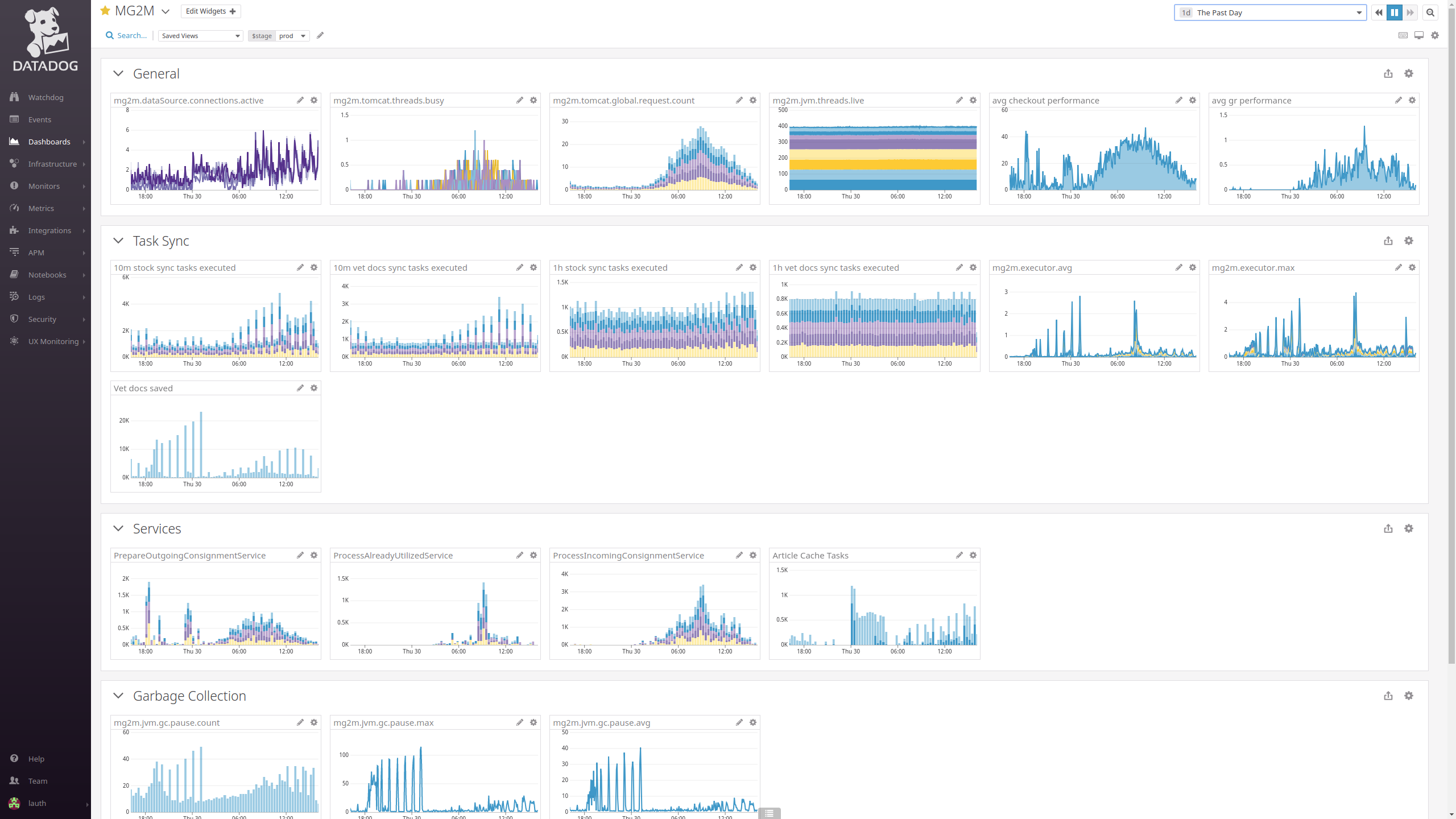1456x819 pixels.
Task: Click the Edit Widgets button
Action: coord(210,11)
